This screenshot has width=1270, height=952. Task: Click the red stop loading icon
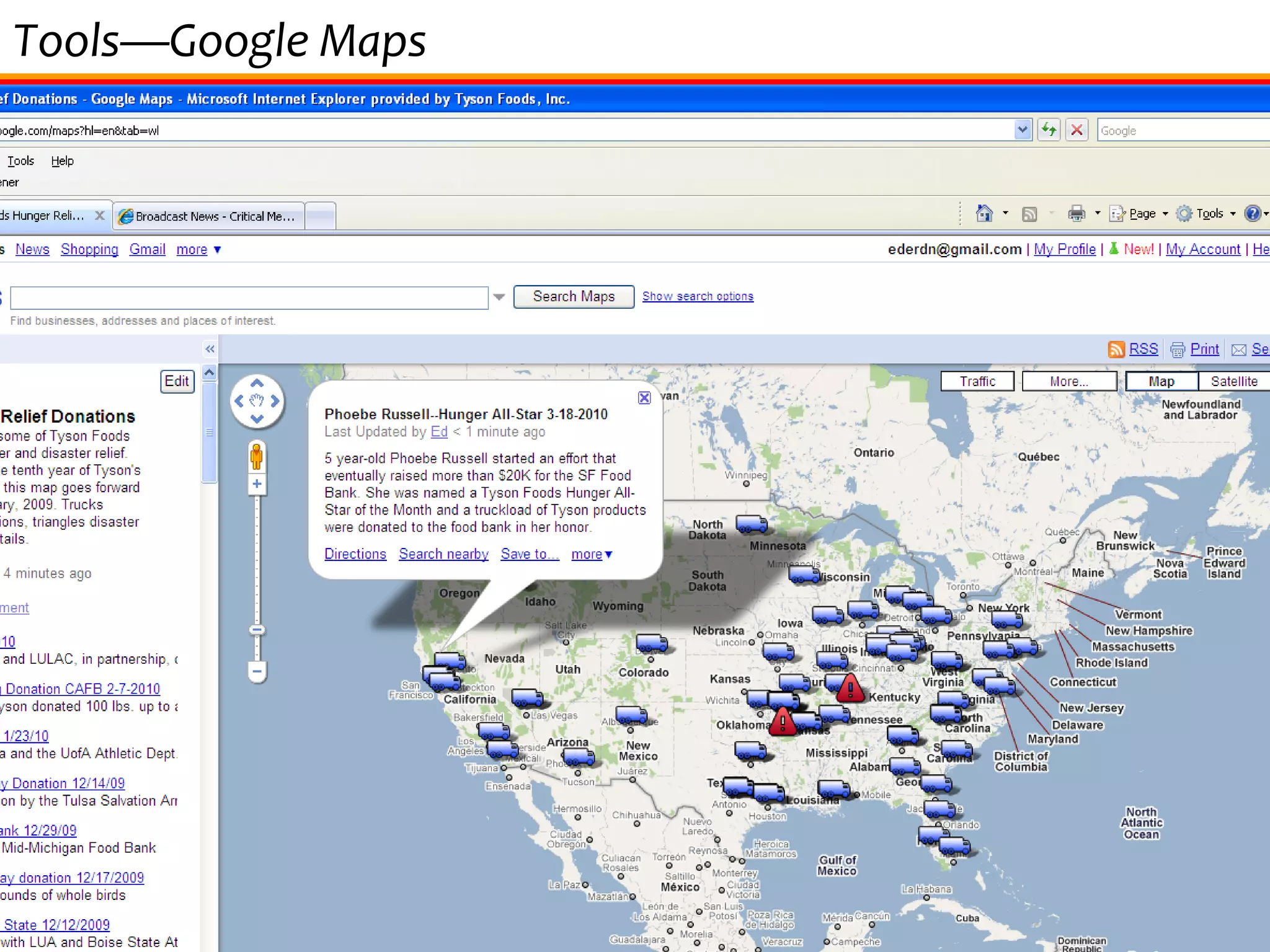(x=1077, y=130)
